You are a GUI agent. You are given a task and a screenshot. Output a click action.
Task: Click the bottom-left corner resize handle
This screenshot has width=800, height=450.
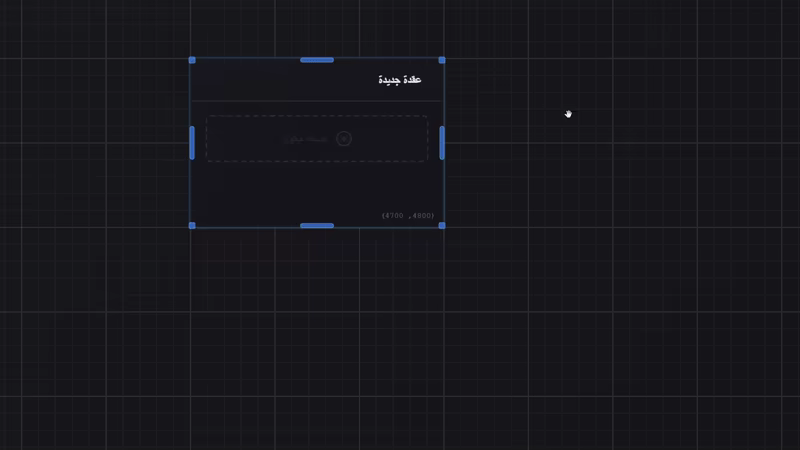192,226
